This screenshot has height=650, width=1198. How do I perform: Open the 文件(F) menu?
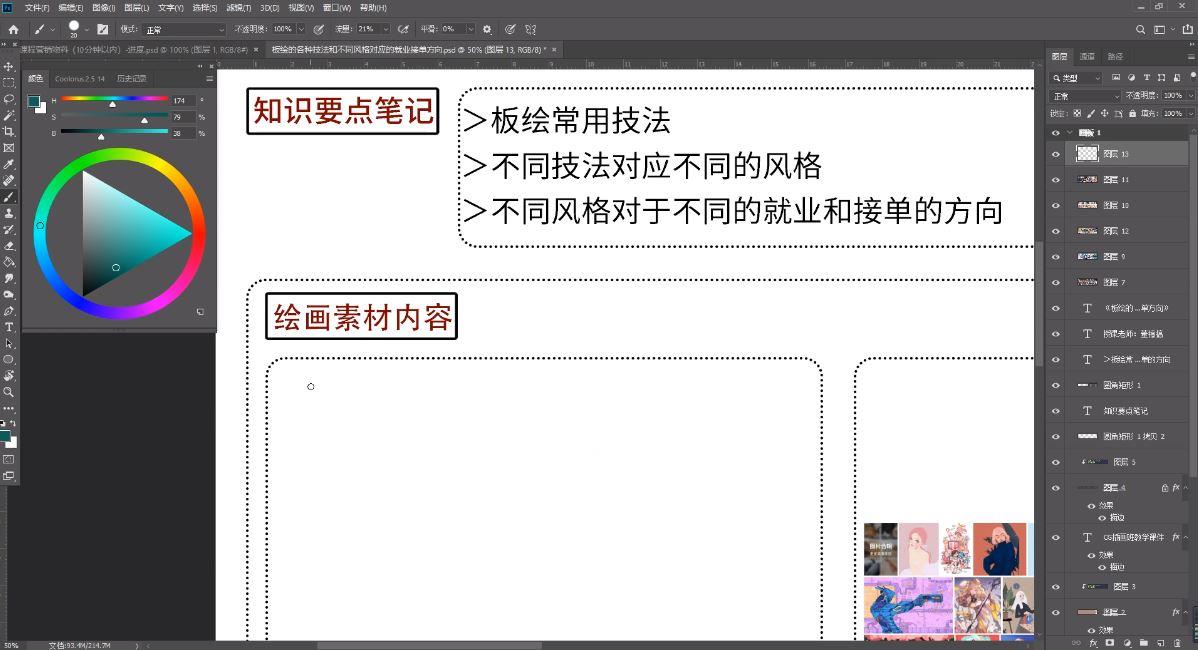coord(37,8)
